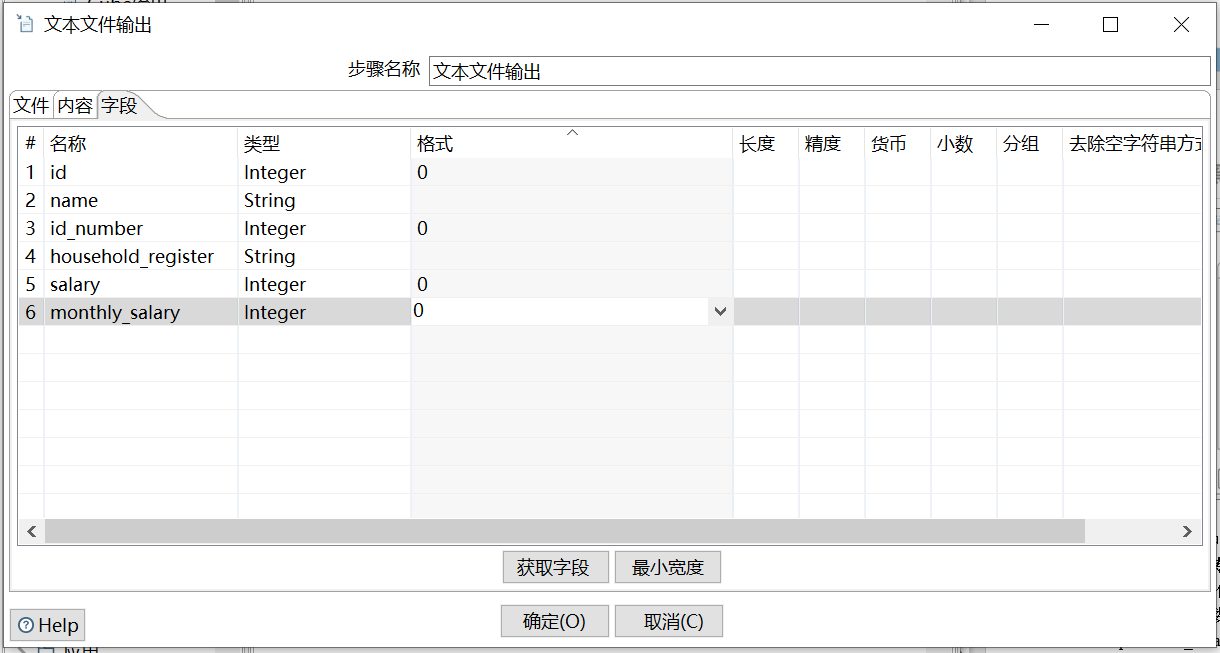
Task: Click the 获取字段 button
Action: pos(555,567)
